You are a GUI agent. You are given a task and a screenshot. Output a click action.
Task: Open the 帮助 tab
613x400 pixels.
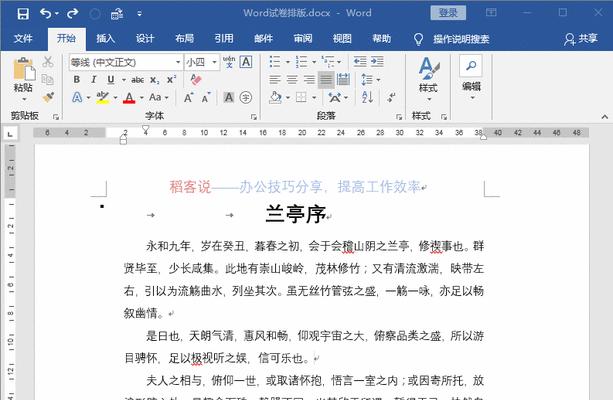pyautogui.click(x=382, y=39)
